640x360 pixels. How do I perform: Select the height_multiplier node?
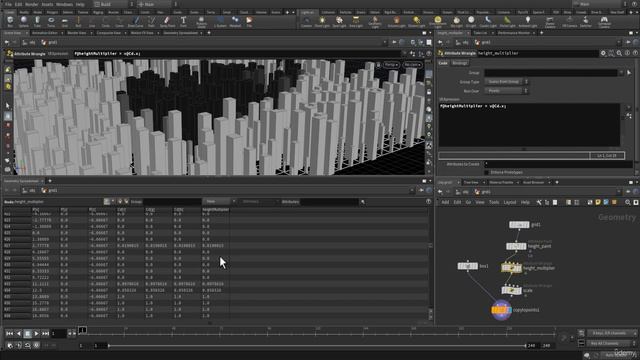click(511, 268)
